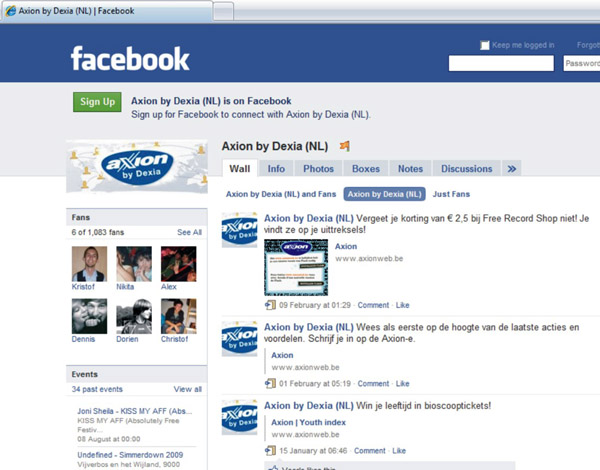Tick the Keep me logged in checkbox
The height and width of the screenshot is (470, 600).
click(x=485, y=45)
